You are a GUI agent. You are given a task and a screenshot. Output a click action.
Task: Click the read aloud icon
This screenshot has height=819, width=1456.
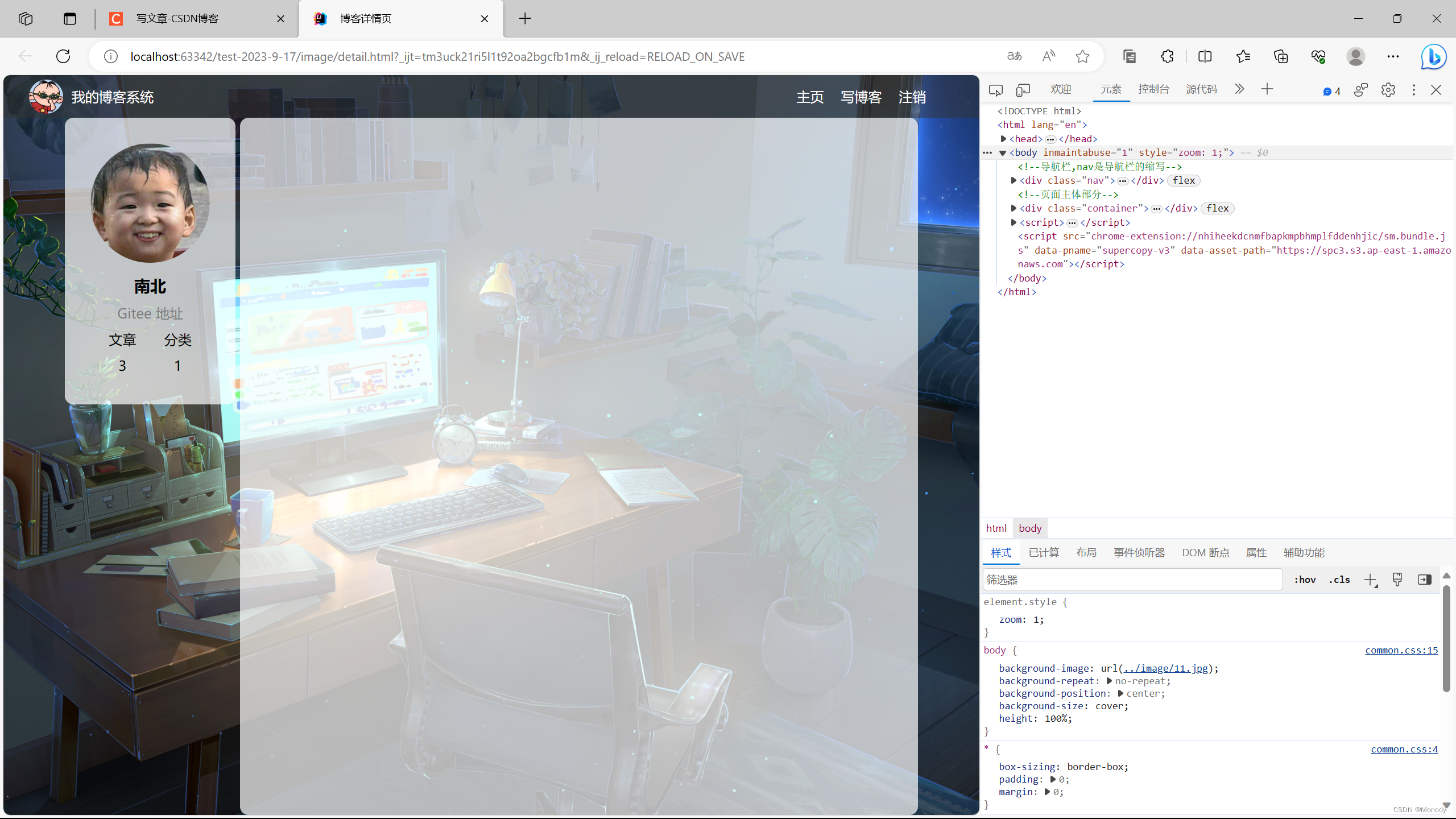point(1049,56)
